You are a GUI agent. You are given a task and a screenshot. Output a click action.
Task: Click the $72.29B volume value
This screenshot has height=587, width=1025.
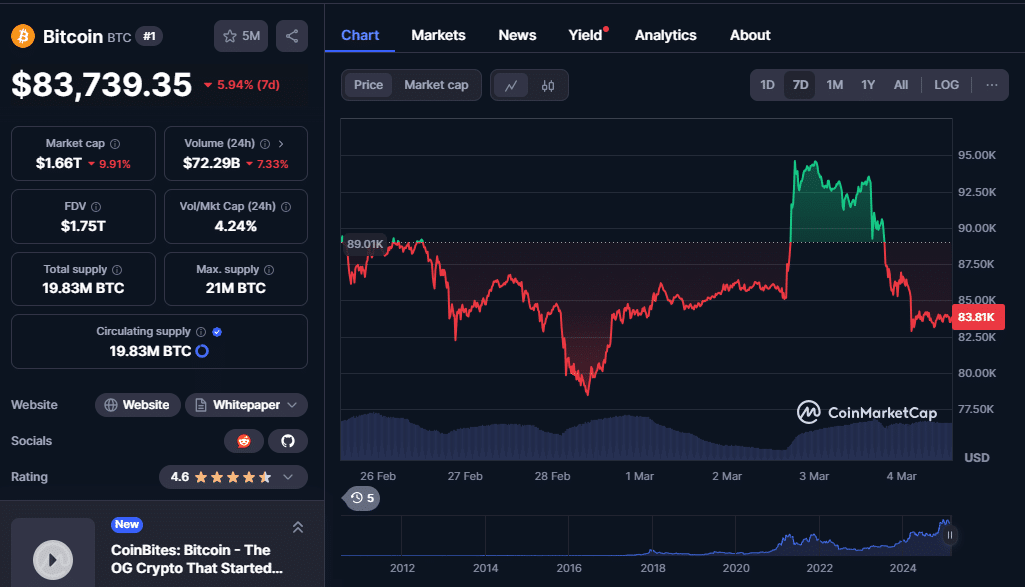[212, 163]
